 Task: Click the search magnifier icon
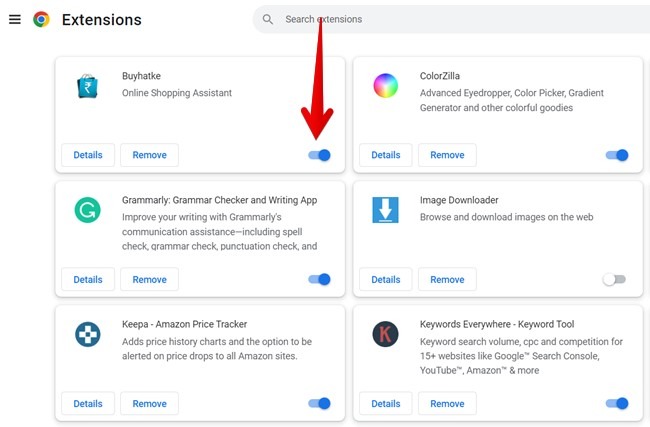(x=268, y=19)
